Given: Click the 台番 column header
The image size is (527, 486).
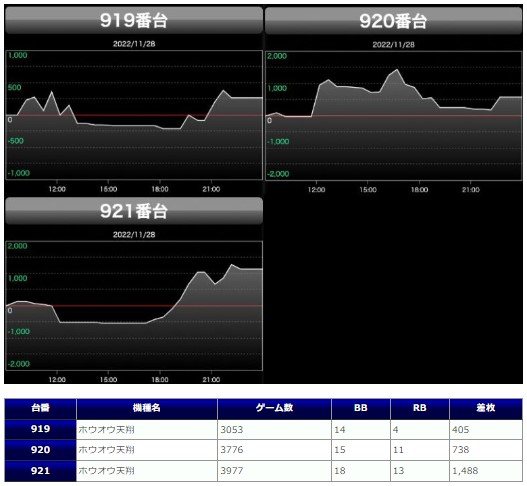Looking at the screenshot, I should click(x=40, y=408).
